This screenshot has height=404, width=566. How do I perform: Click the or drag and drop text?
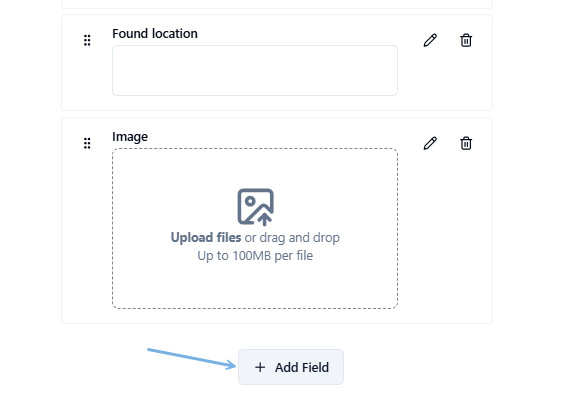pyautogui.click(x=292, y=238)
